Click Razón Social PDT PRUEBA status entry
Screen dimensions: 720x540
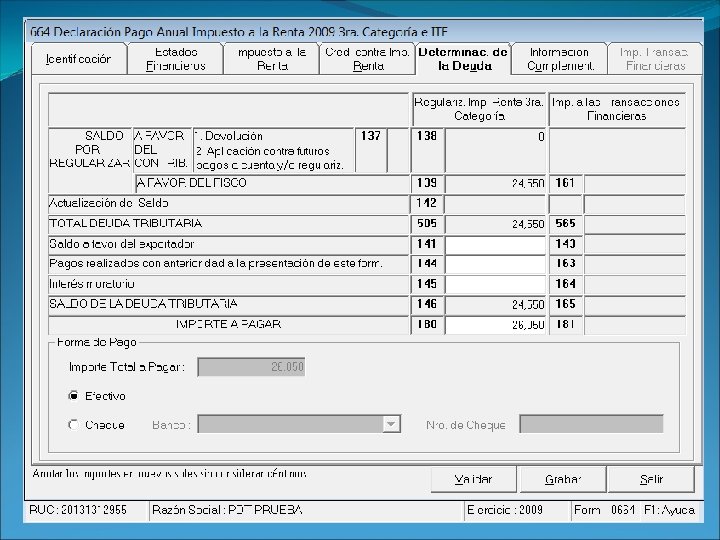227,510
